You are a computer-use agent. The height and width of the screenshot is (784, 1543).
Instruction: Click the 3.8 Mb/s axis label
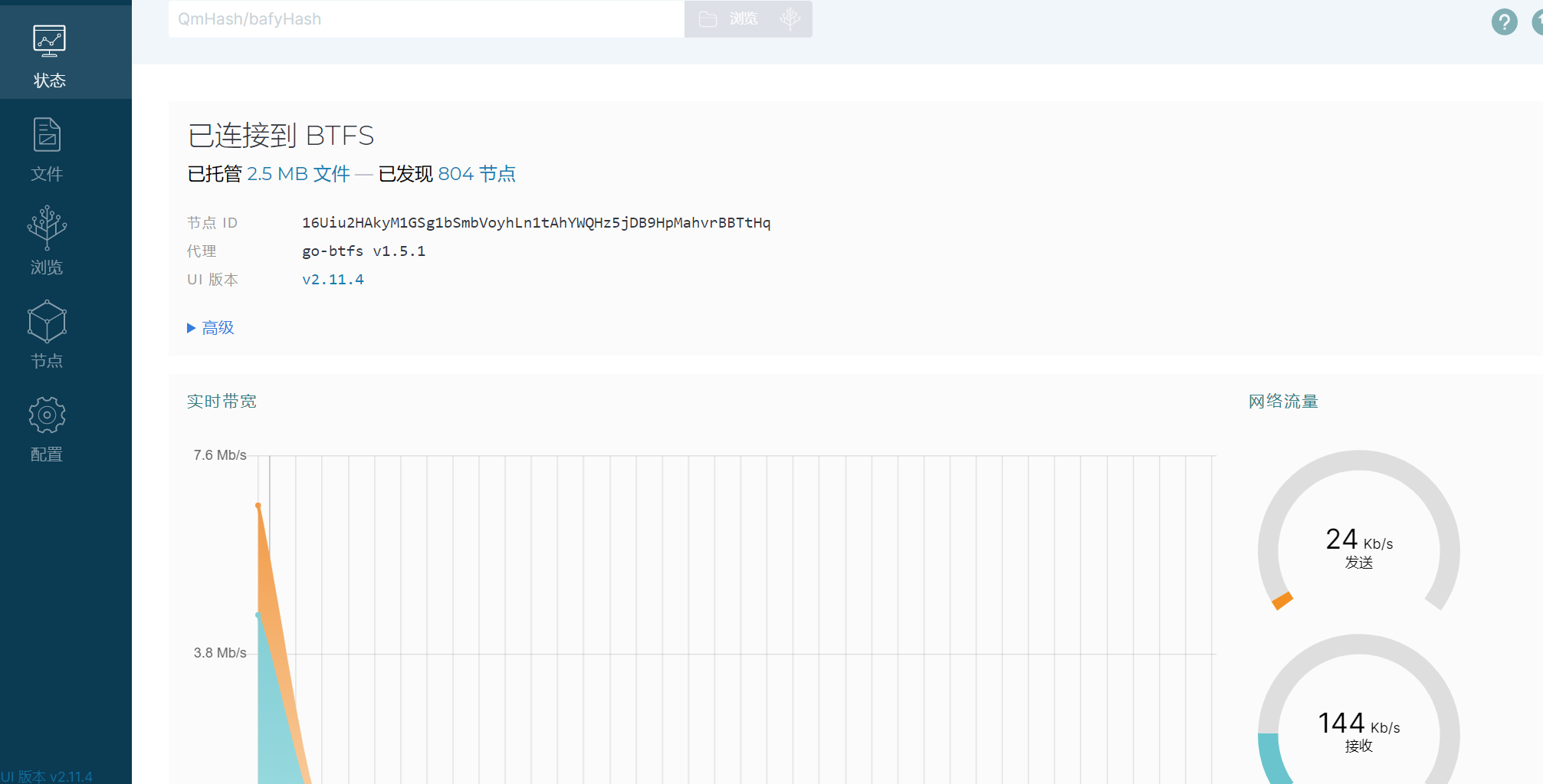pyautogui.click(x=220, y=653)
